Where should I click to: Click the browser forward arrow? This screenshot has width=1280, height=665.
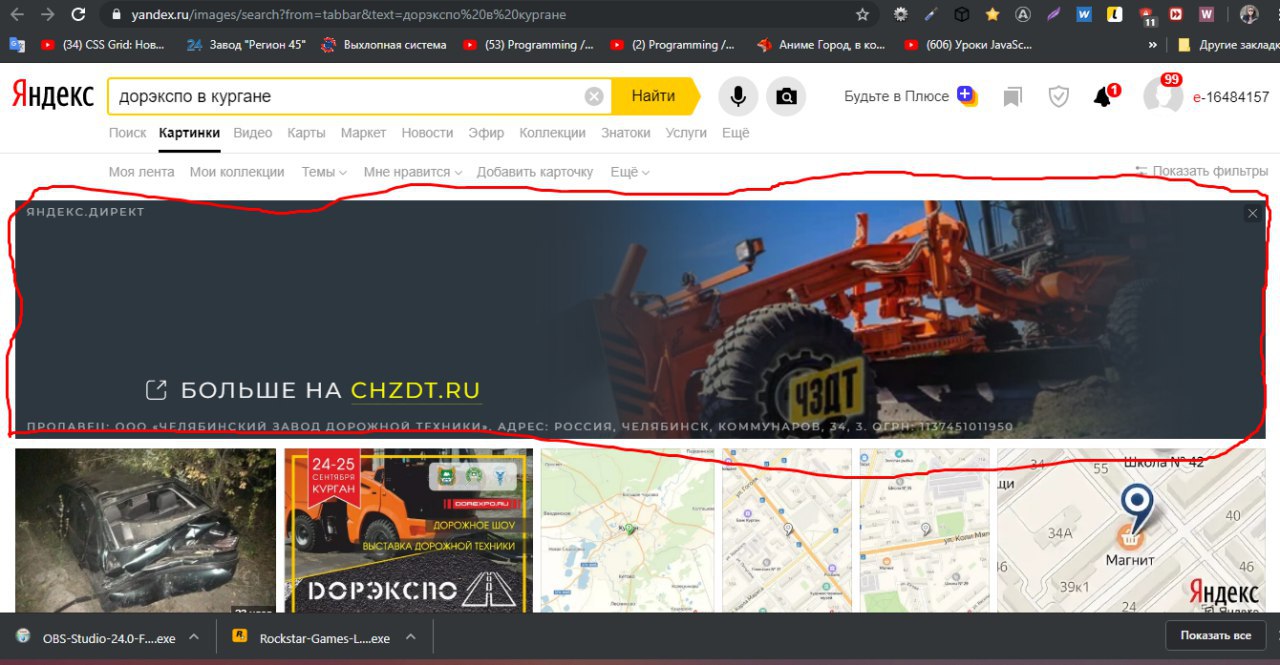[47, 15]
